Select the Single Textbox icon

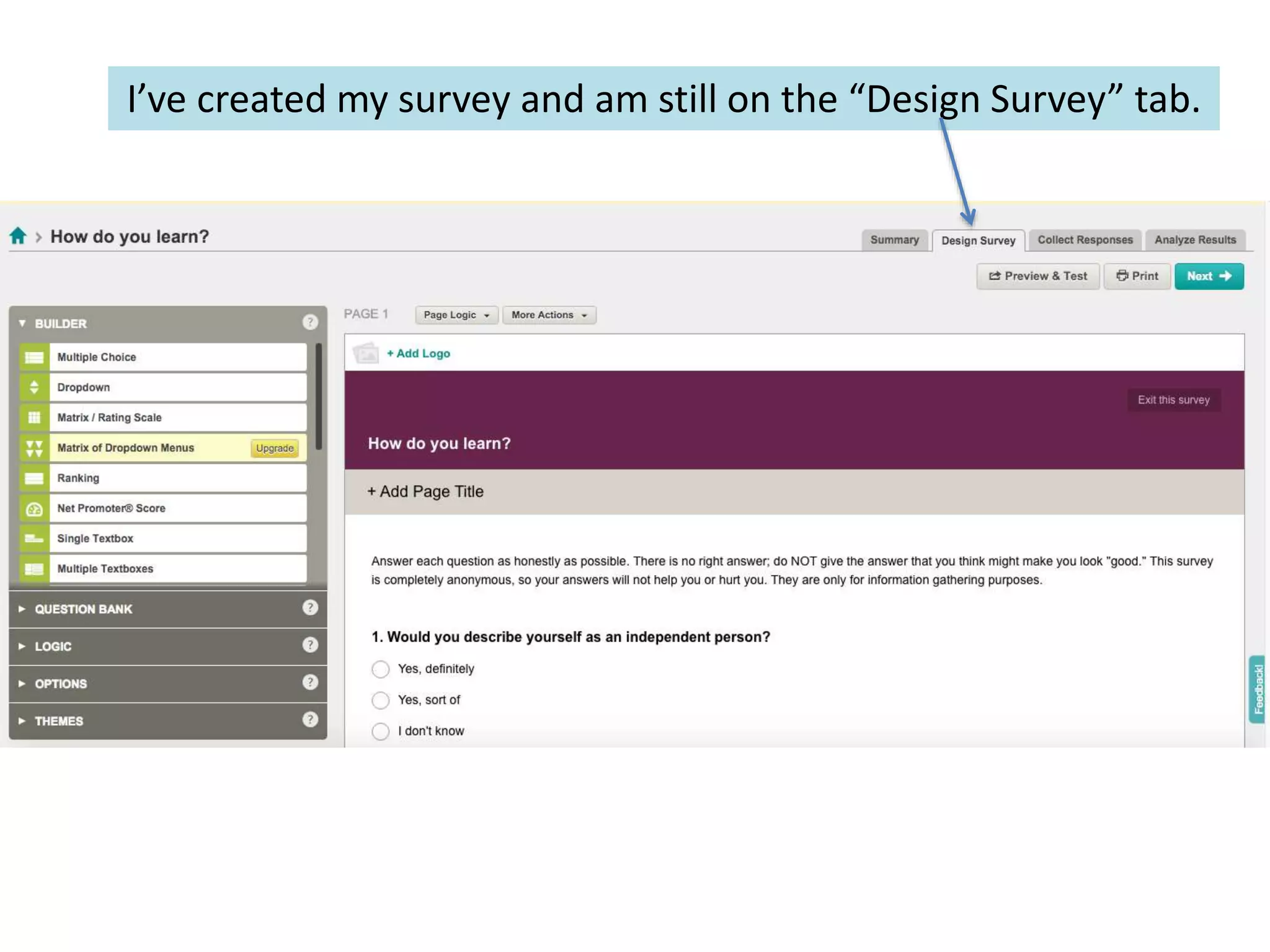34,539
